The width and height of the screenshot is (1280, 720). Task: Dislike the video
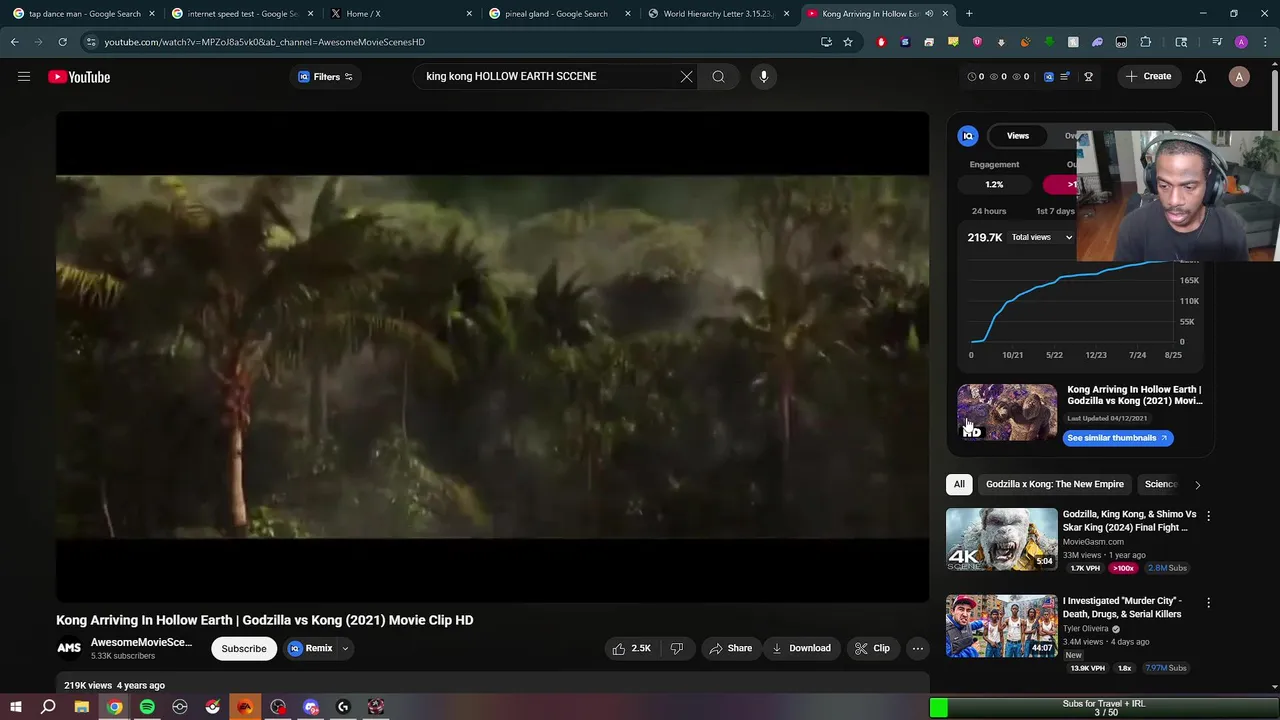click(677, 648)
